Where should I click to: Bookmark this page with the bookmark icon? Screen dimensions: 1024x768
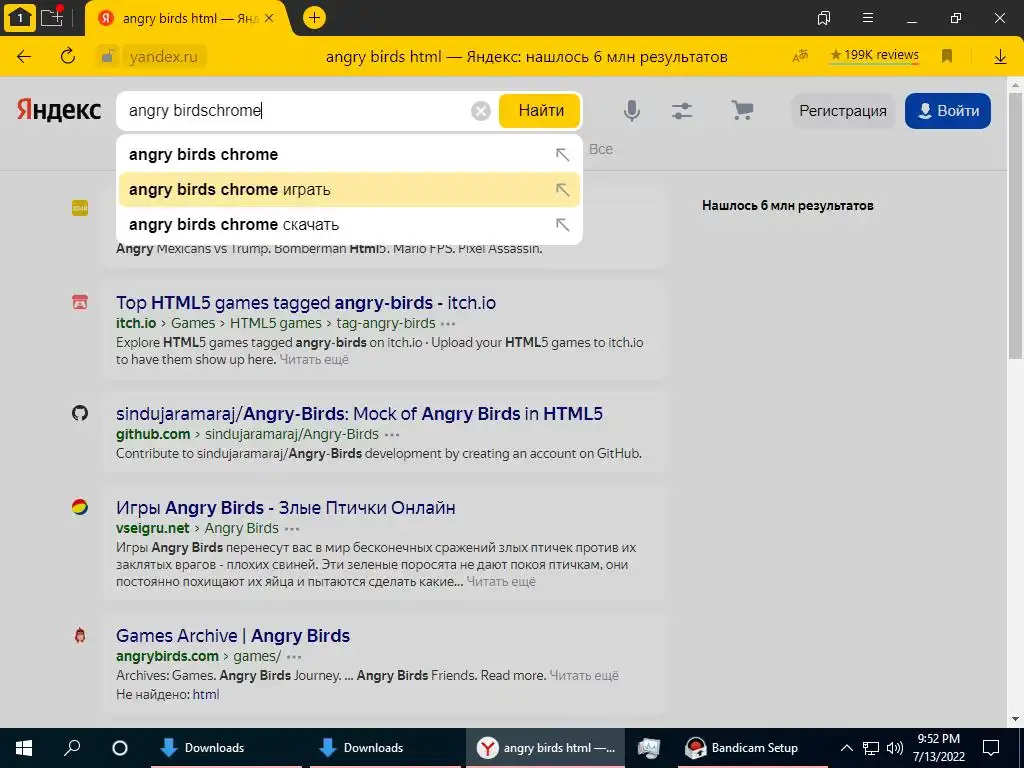pyautogui.click(x=947, y=56)
